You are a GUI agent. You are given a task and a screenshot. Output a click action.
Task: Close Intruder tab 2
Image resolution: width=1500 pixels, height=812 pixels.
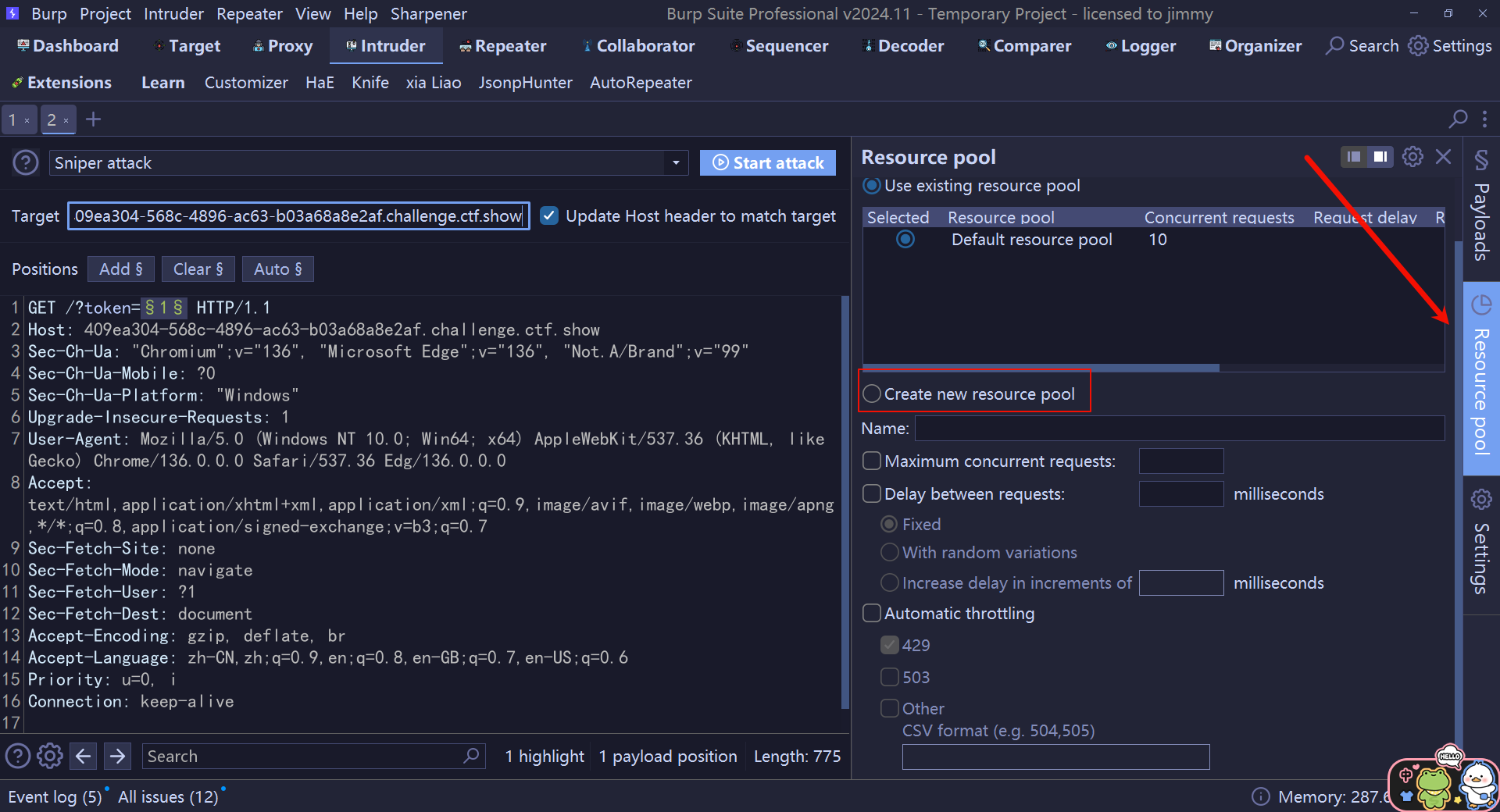coord(66,120)
